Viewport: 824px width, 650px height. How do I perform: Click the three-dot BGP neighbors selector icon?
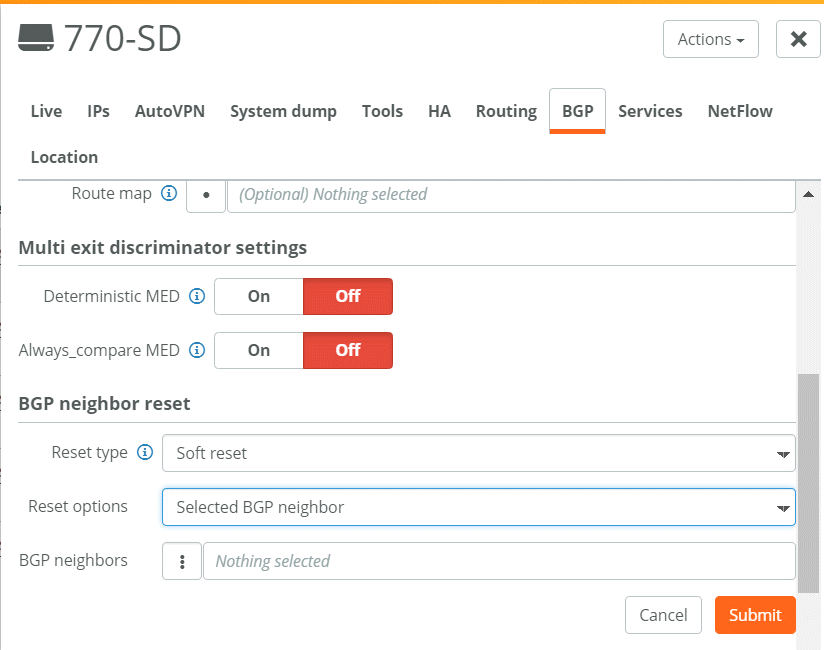click(182, 561)
